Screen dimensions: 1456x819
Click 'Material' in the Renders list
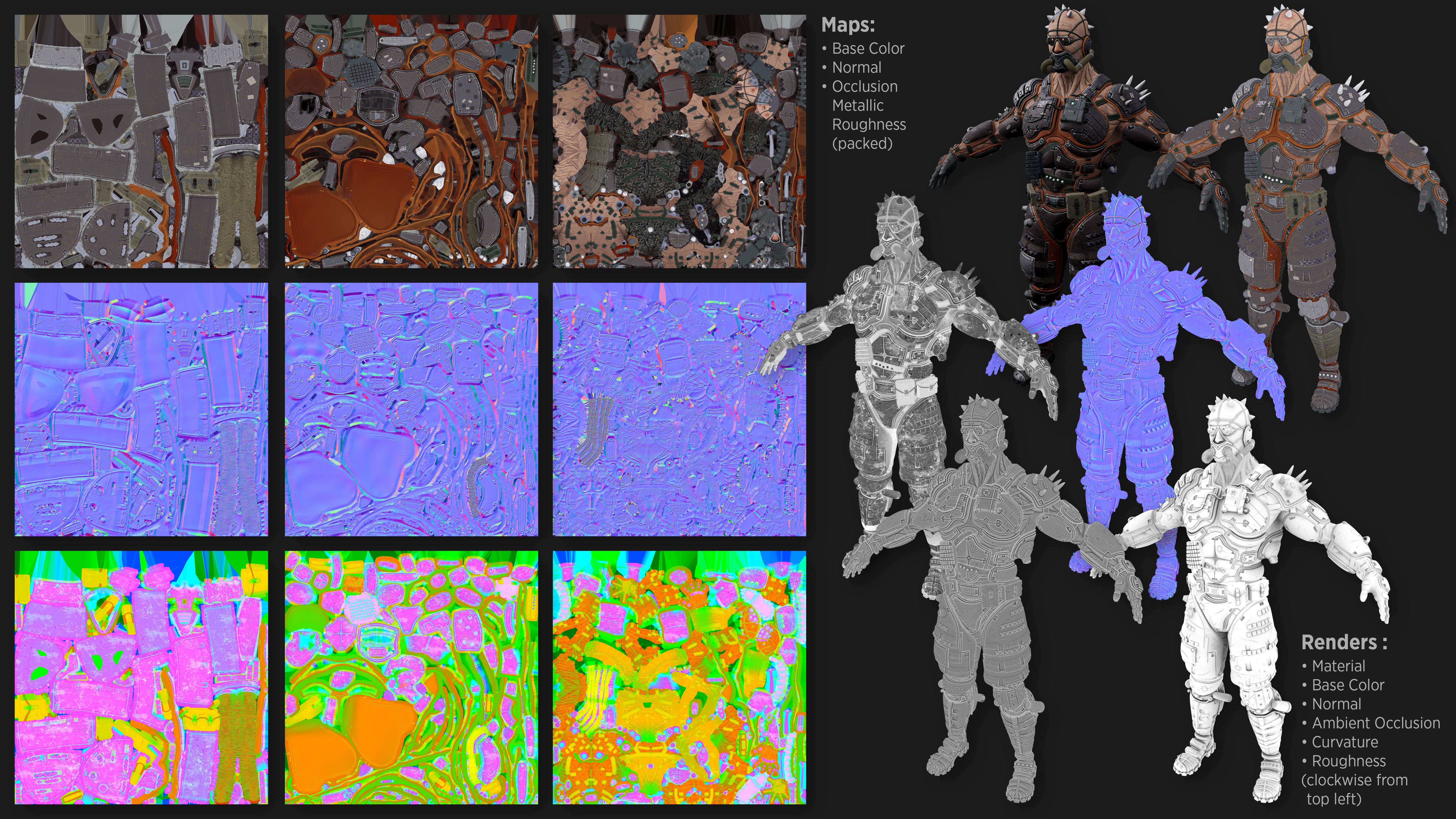(x=1339, y=666)
